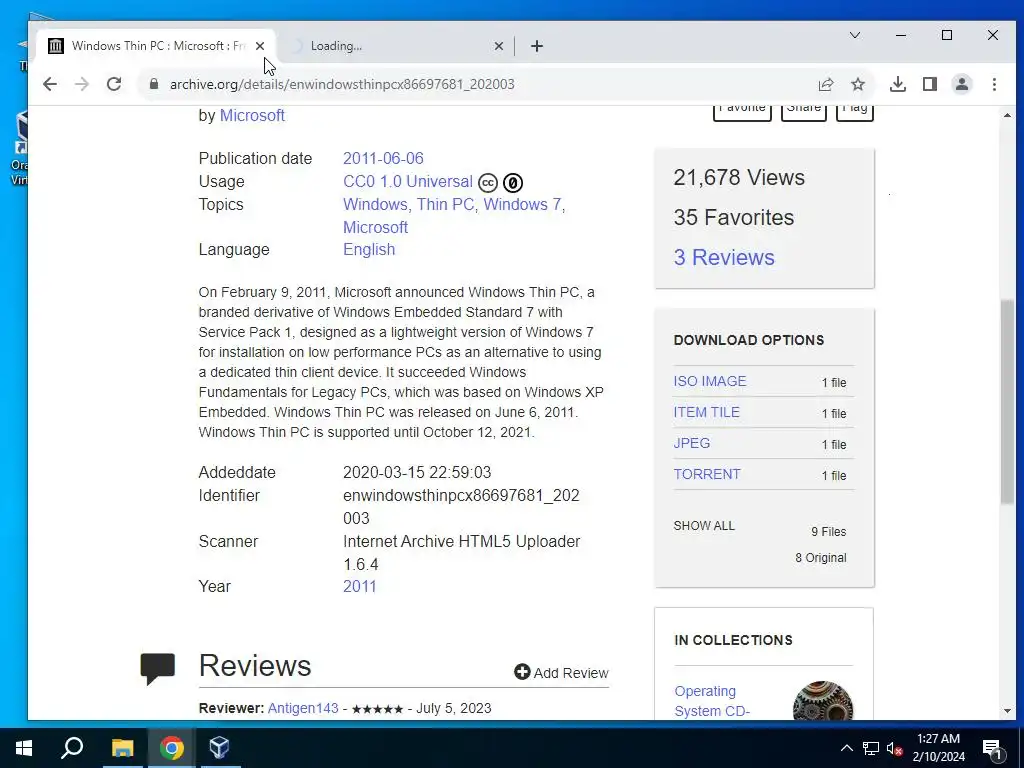Bookmark this page with the star icon
Image resolution: width=1024 pixels, height=768 pixels.
(x=857, y=84)
